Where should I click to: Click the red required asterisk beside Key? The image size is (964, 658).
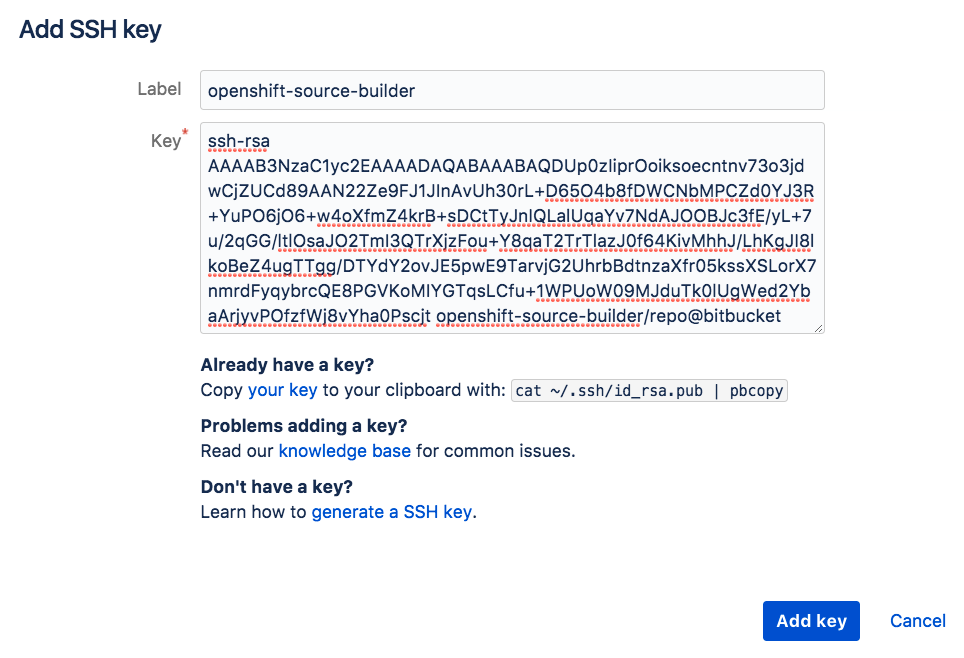coord(185,134)
